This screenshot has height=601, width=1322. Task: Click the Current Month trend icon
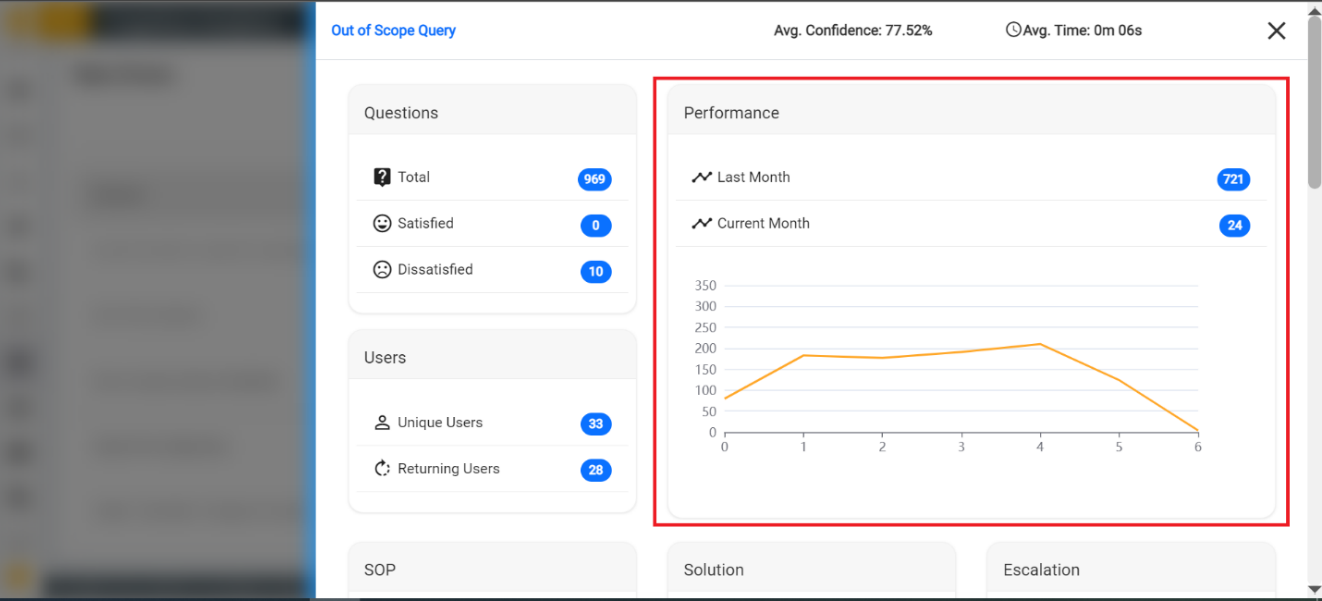tap(701, 223)
